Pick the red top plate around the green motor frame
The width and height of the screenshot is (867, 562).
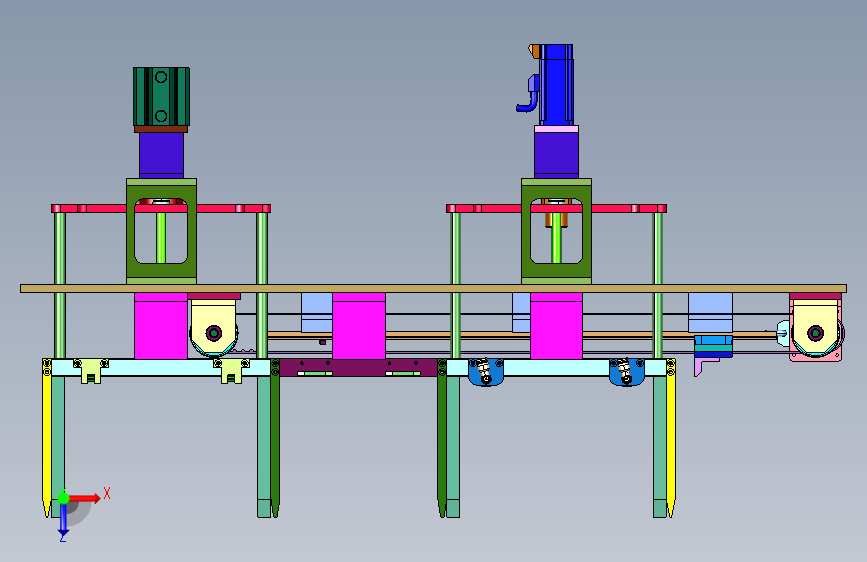161,209
